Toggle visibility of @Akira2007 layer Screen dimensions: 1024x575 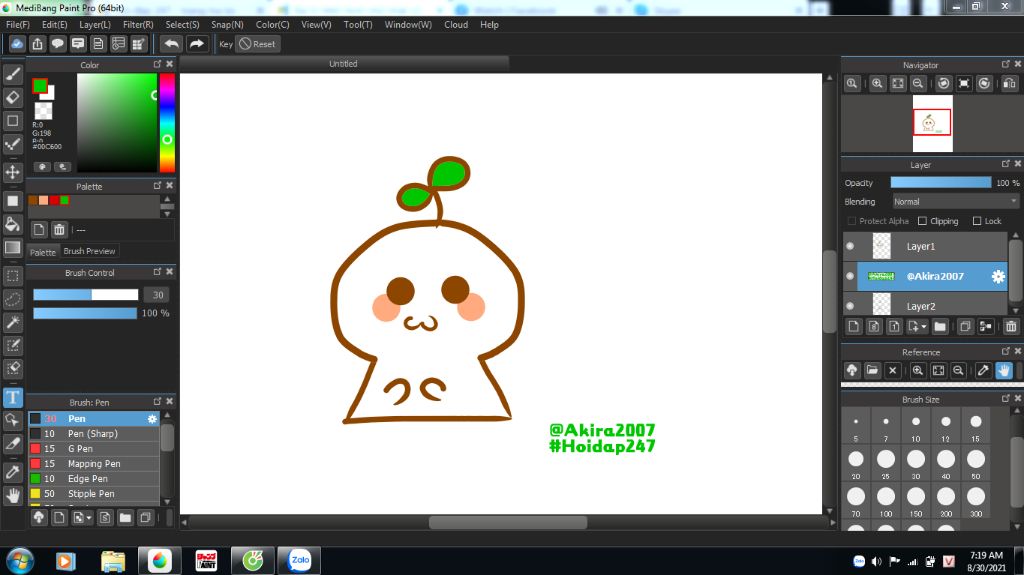point(850,276)
